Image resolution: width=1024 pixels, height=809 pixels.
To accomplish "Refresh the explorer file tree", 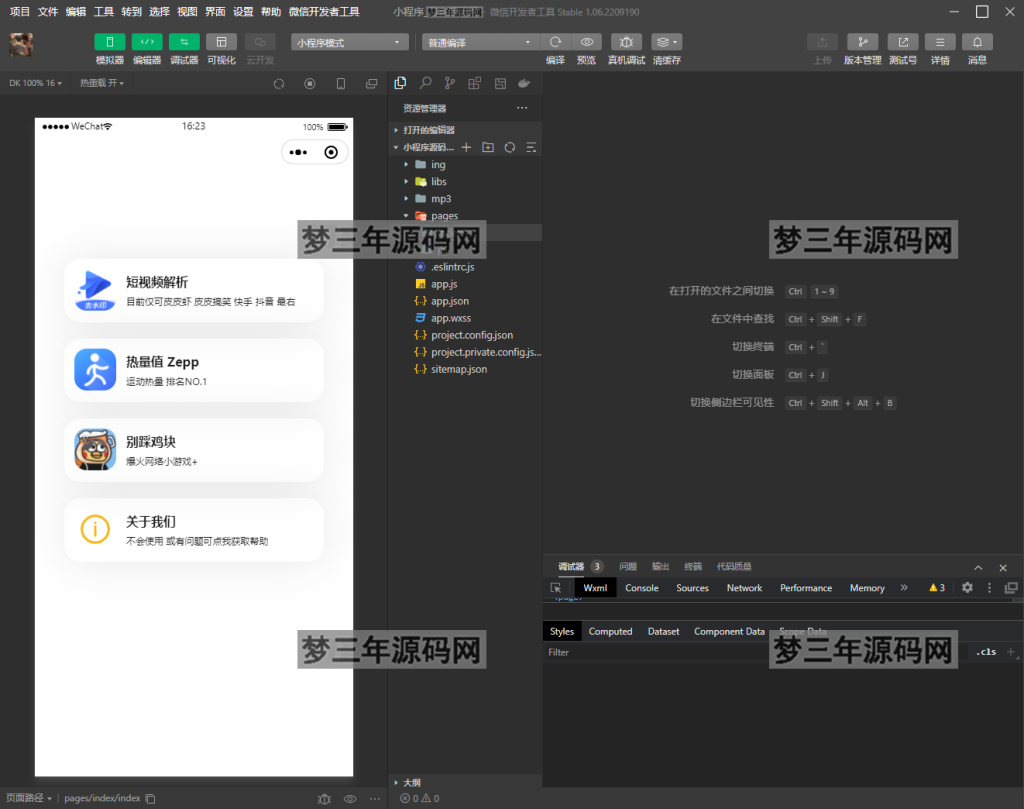I will 509,148.
